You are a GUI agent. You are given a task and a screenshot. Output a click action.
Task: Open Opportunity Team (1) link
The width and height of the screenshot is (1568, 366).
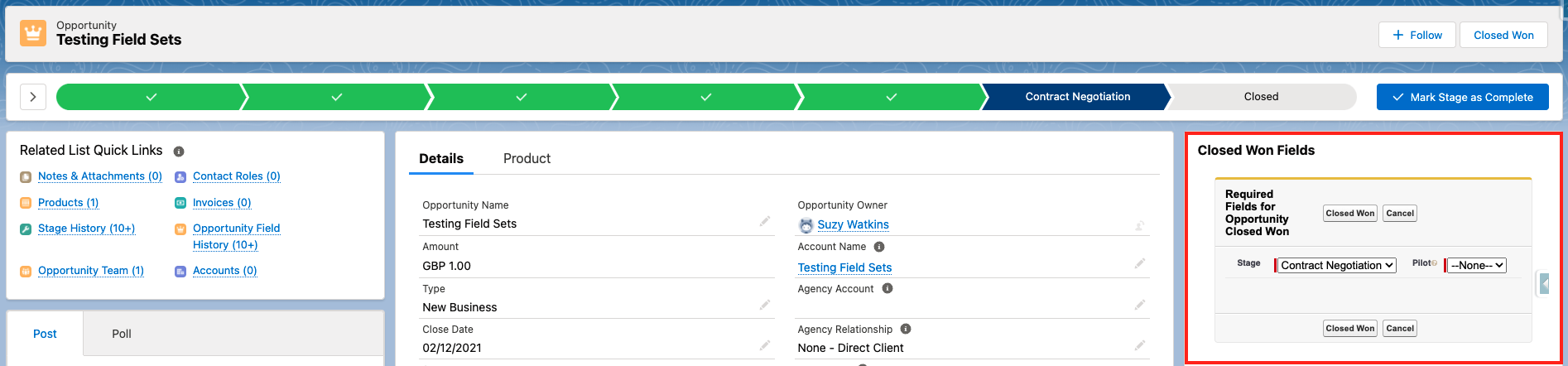pos(91,271)
